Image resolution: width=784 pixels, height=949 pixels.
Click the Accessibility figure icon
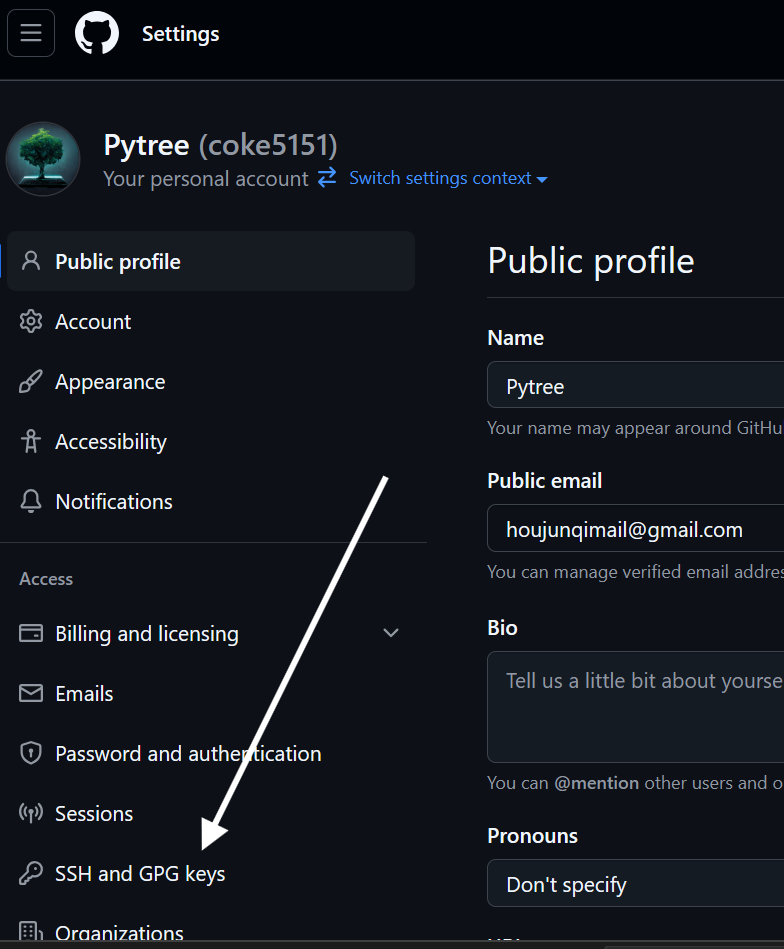point(31,441)
